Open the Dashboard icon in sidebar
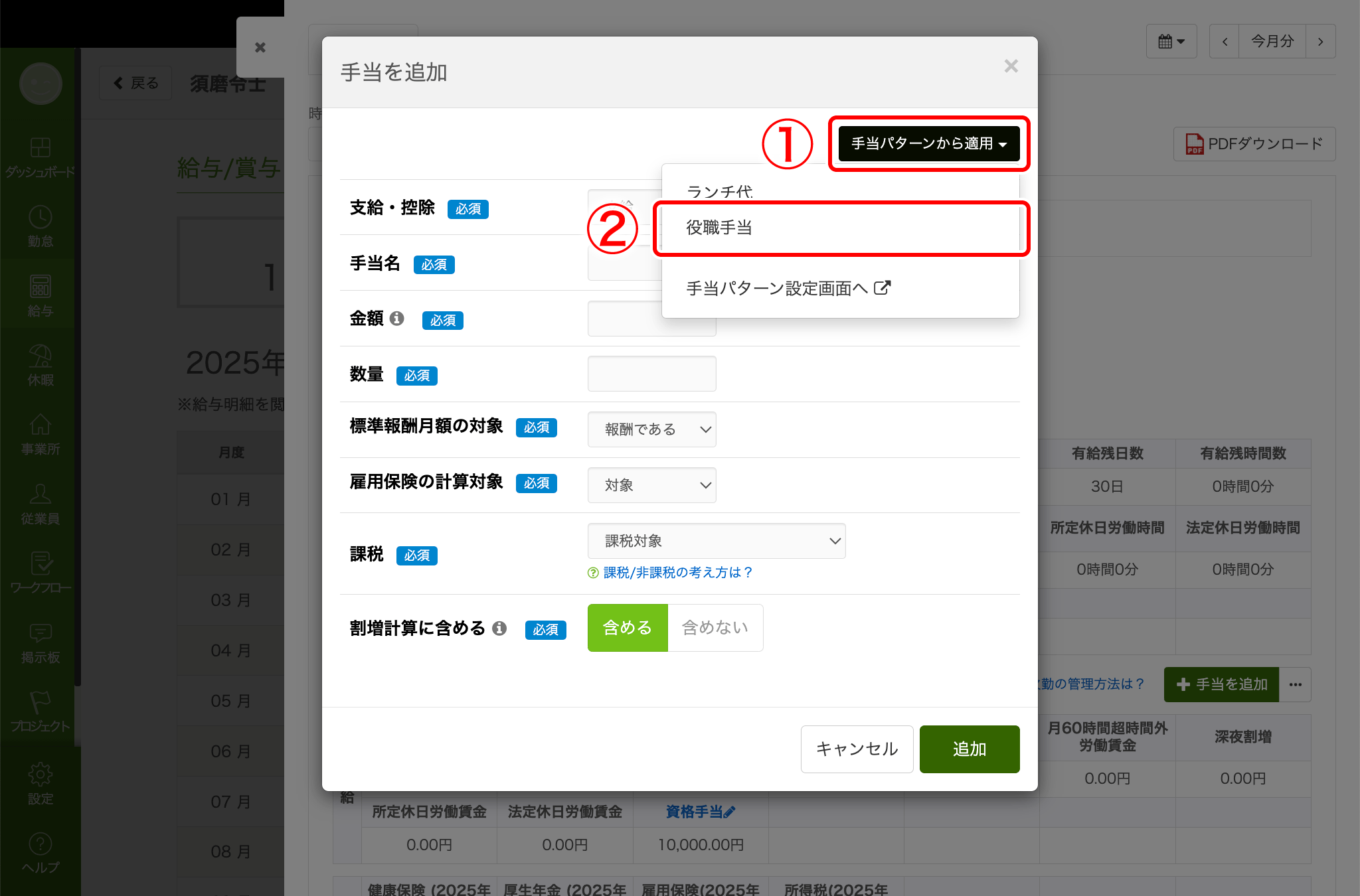 pos(40,147)
